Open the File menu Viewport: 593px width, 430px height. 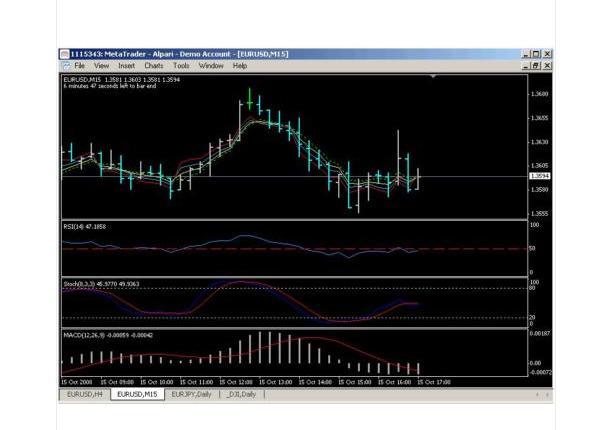click(x=79, y=66)
